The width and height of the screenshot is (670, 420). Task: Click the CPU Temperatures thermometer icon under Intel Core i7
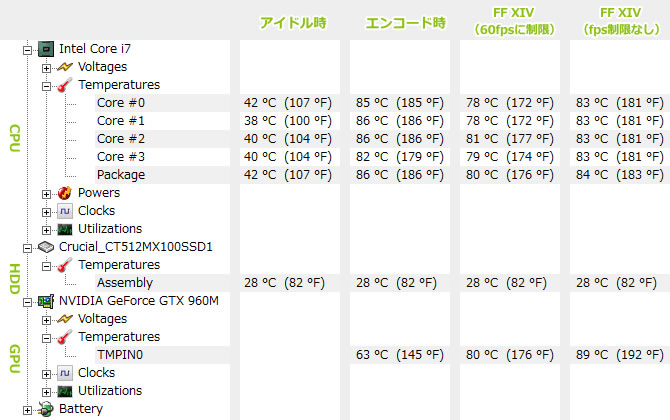(65, 85)
